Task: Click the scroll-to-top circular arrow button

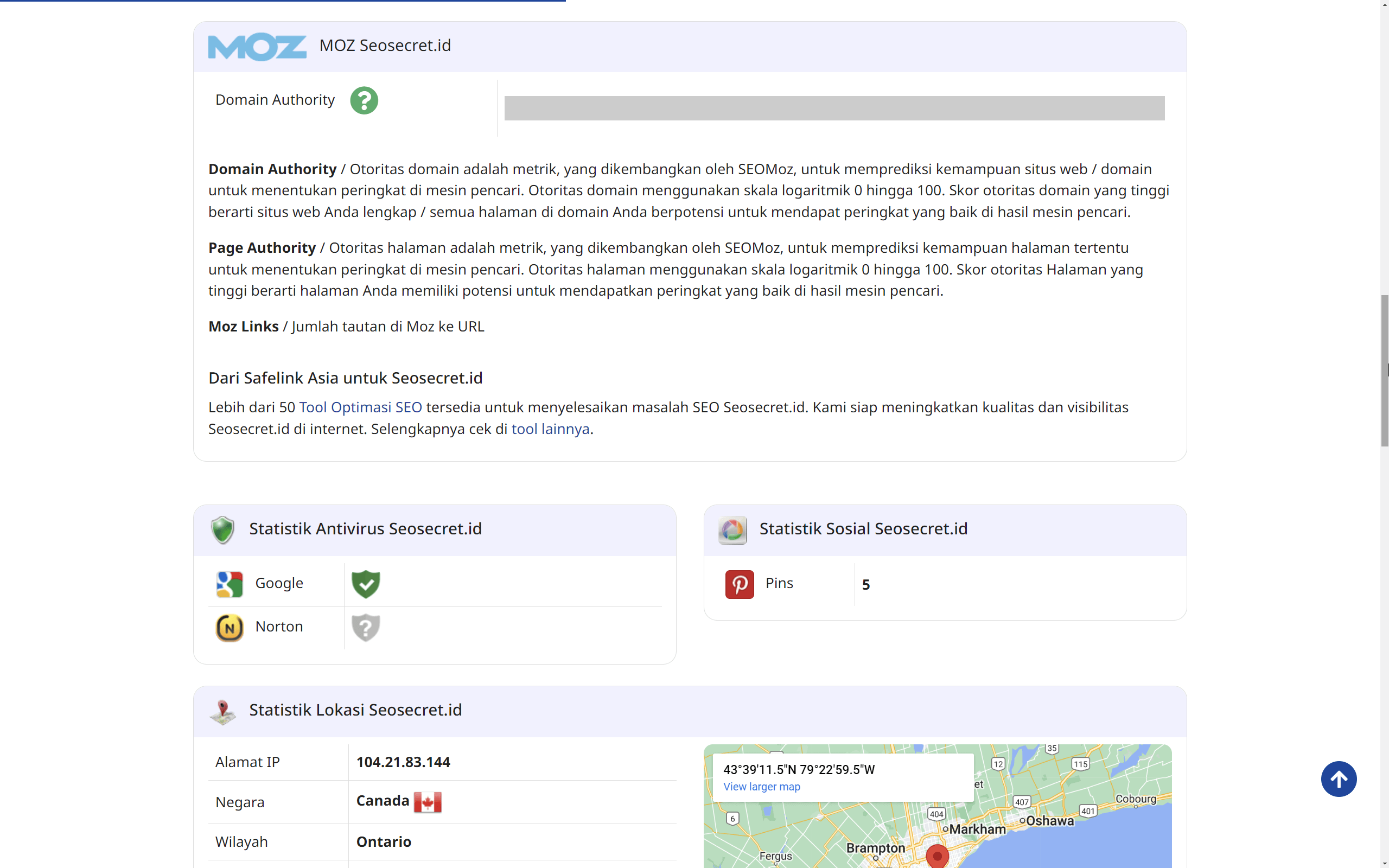Action: [1338, 778]
